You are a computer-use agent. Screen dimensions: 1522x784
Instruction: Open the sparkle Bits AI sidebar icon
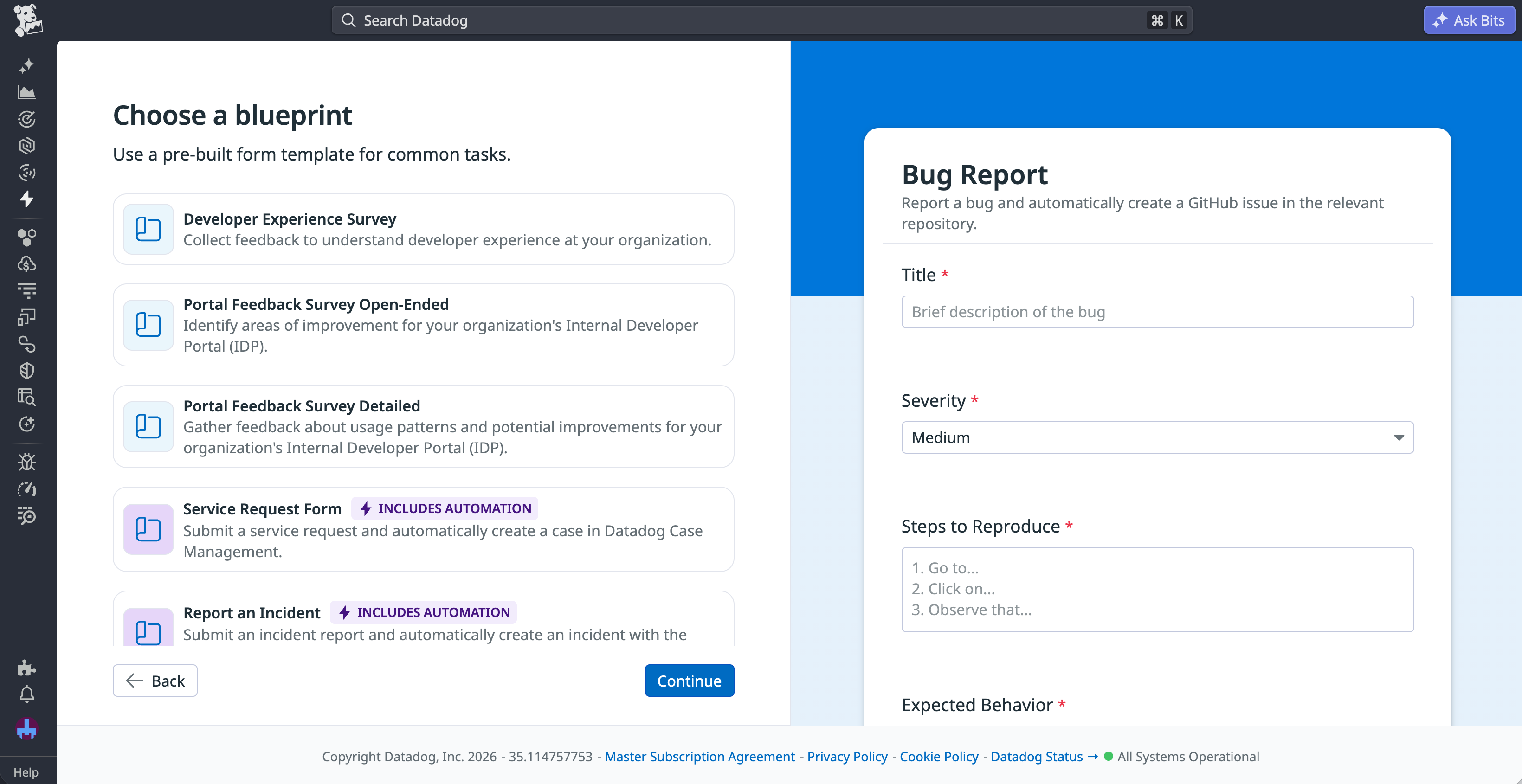point(26,65)
